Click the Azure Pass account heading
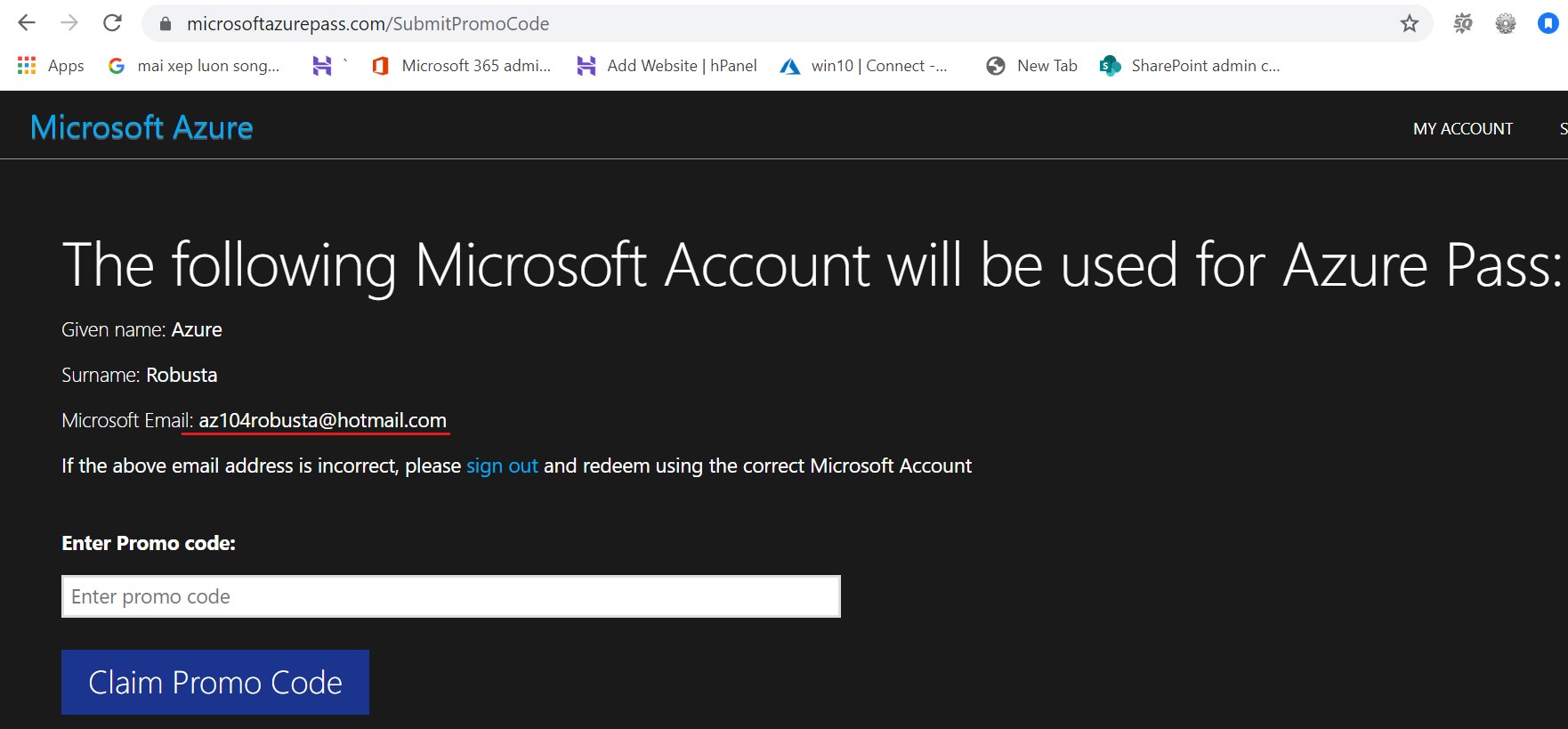The image size is (1568, 729). coord(812,265)
